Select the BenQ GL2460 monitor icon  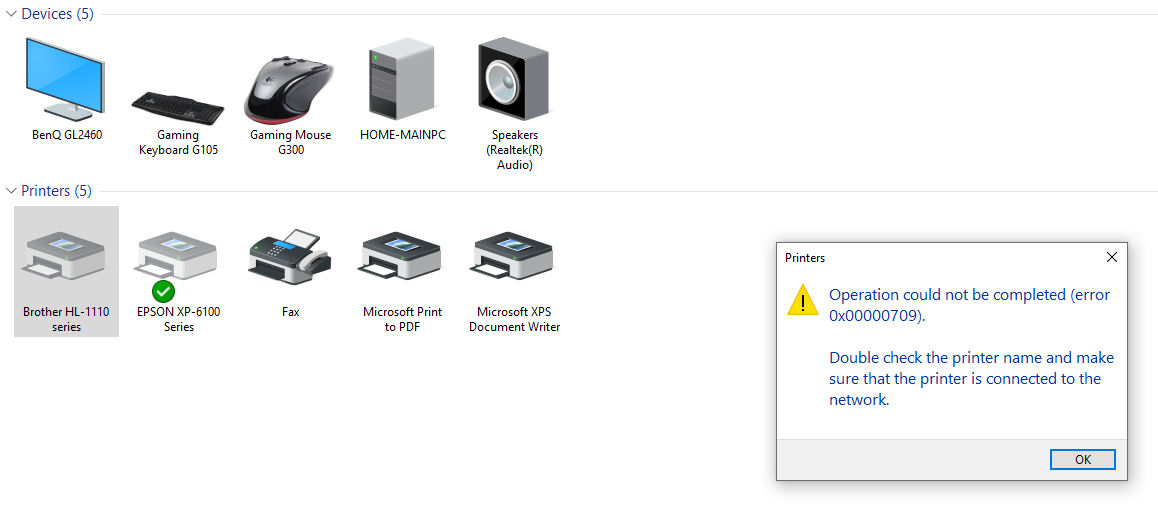pyautogui.click(x=66, y=80)
